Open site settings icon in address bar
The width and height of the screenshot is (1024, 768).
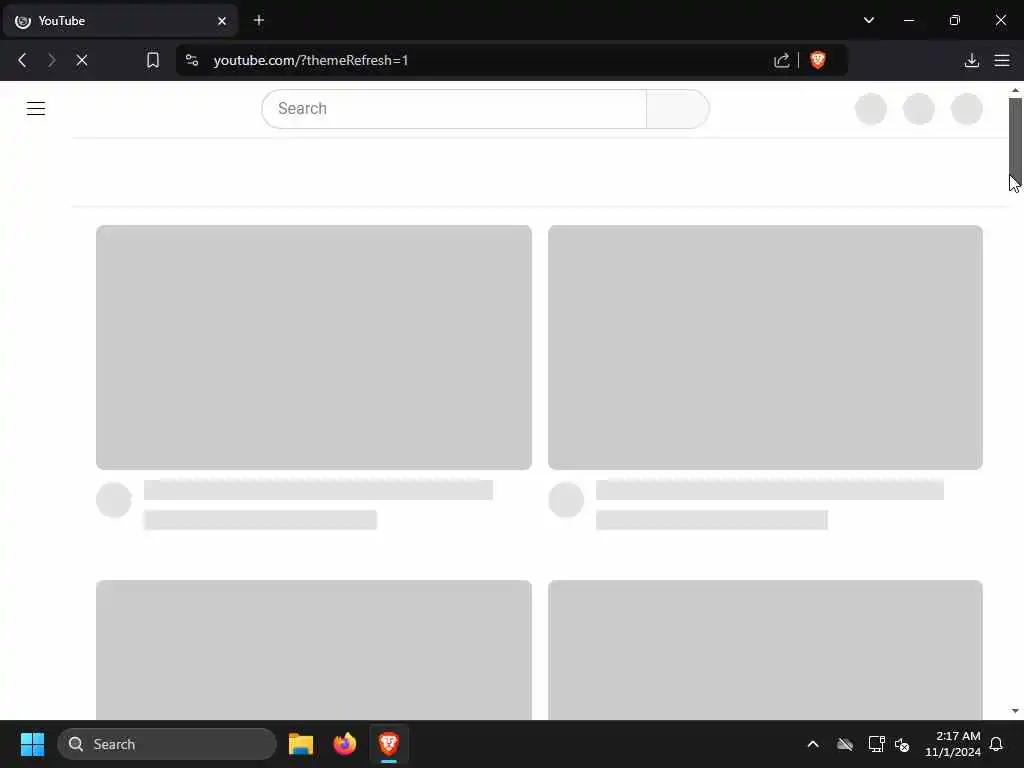pos(192,60)
